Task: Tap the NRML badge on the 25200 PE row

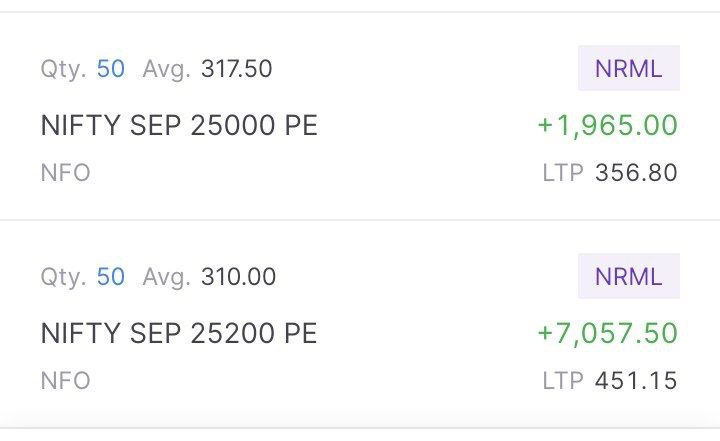Action: pos(628,276)
